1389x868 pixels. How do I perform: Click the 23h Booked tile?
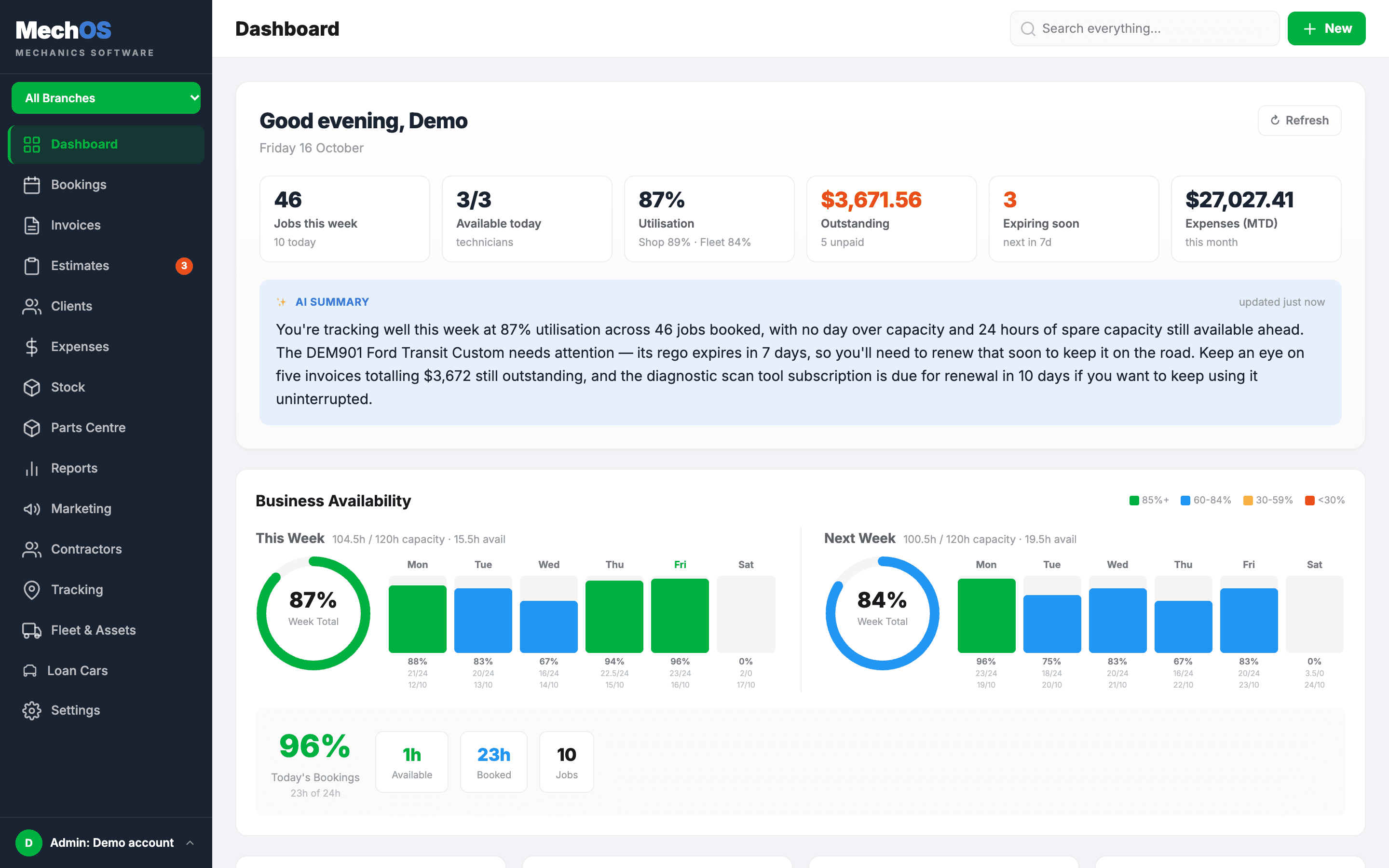493,762
